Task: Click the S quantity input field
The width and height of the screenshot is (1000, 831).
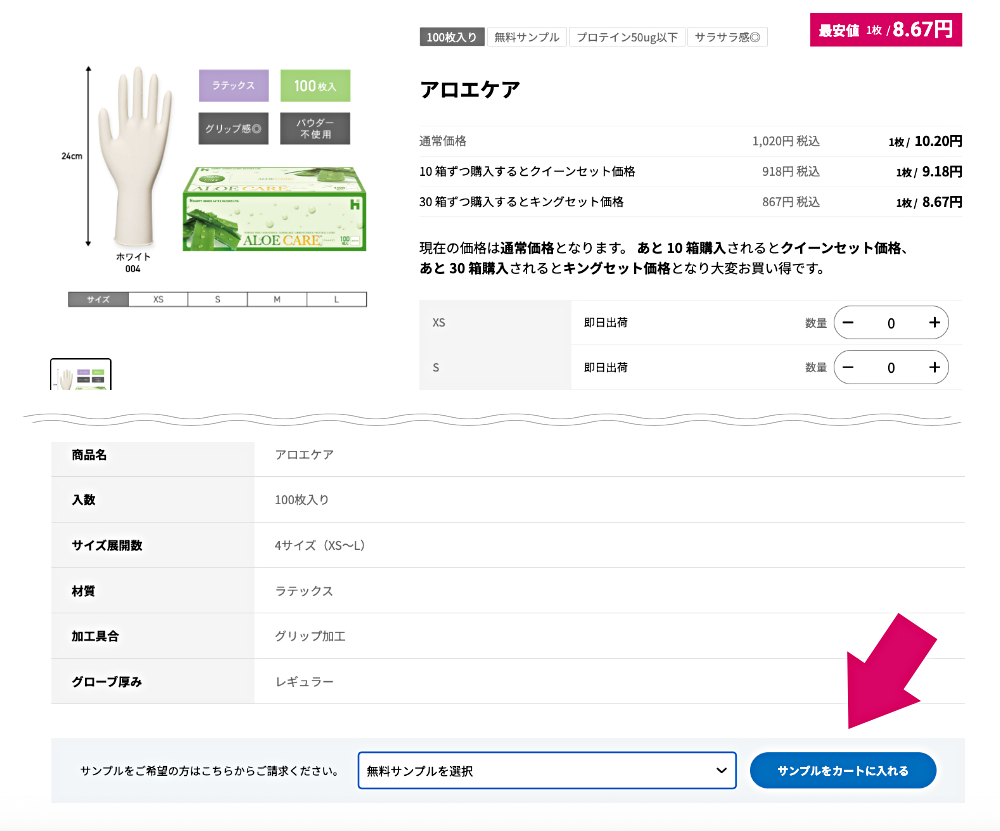Action: pos(891,367)
